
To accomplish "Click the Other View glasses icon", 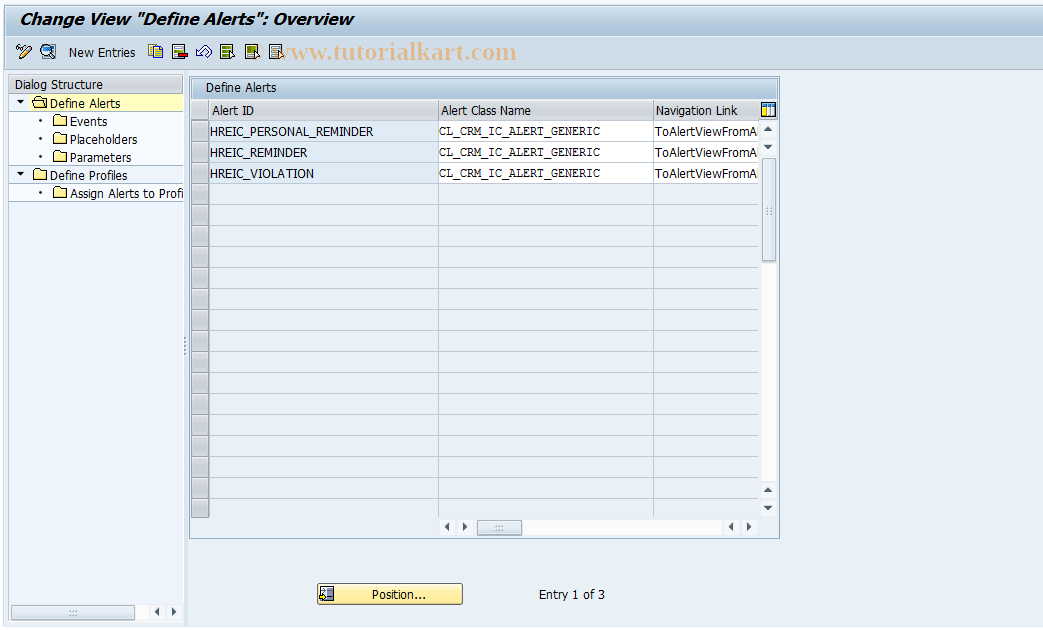I will (x=48, y=52).
